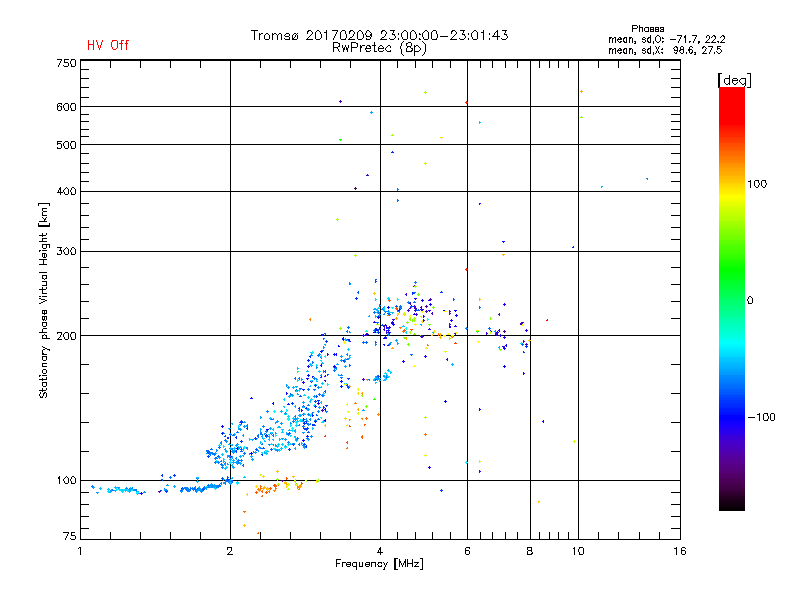Select the 'mean, sd,X: 98.6, 27.5' line
Viewport: 800px width, 600px height.
pos(665,50)
